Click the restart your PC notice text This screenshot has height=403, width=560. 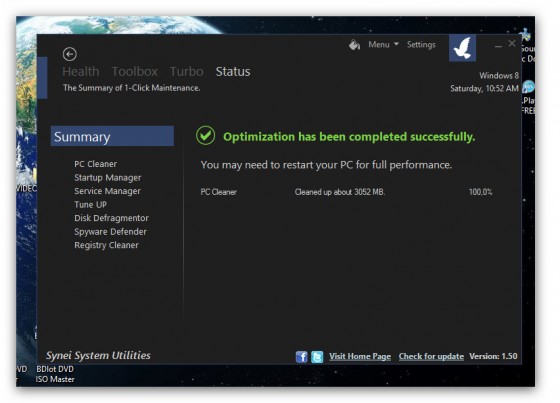pyautogui.click(x=326, y=165)
